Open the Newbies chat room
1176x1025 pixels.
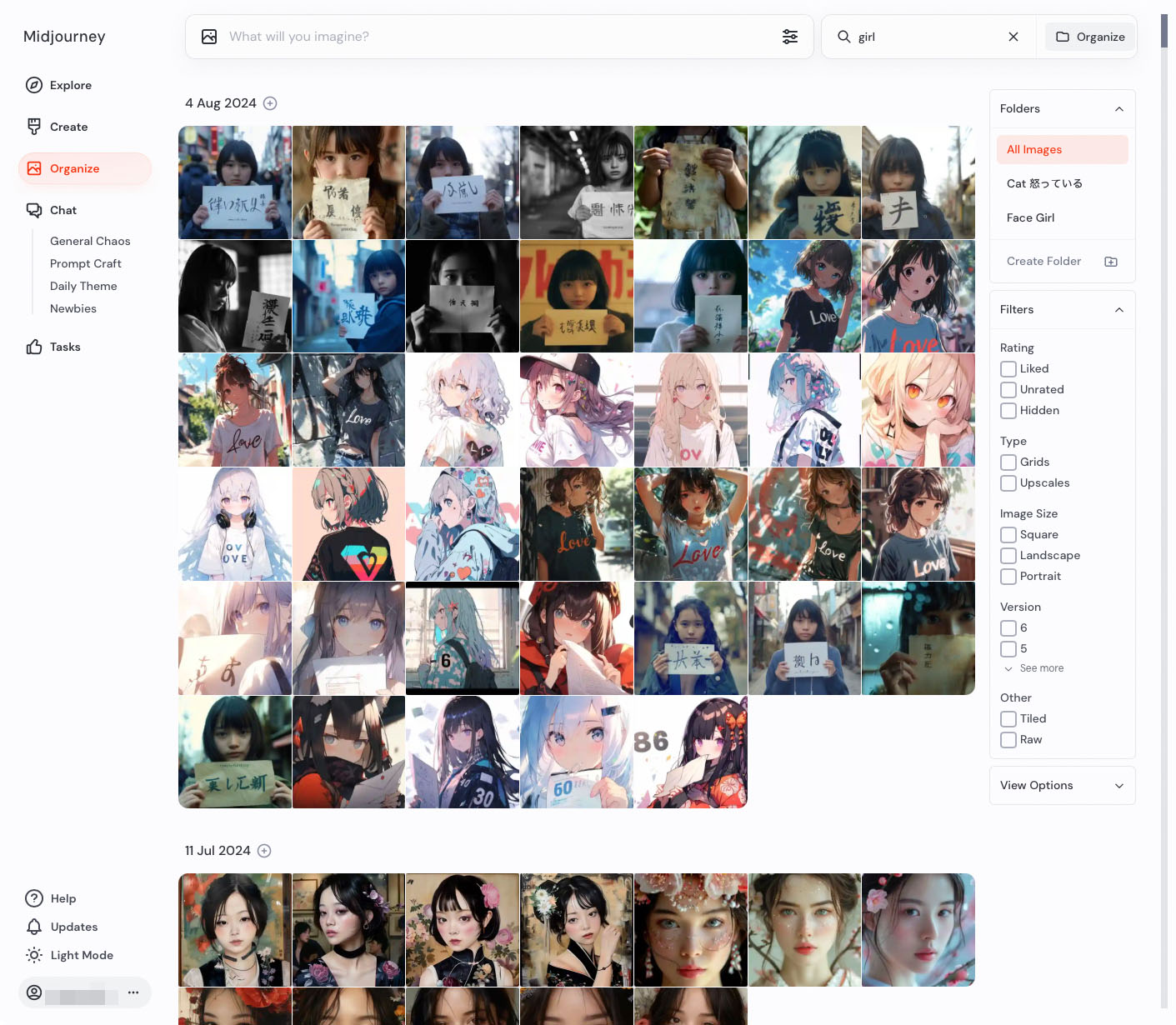click(x=73, y=308)
